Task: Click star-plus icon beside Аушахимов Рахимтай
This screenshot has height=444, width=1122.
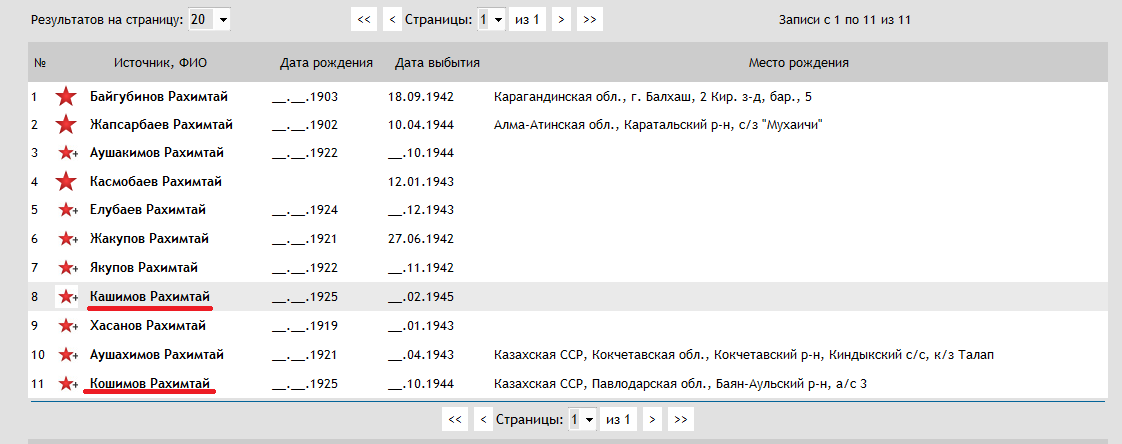Action: click(x=68, y=355)
